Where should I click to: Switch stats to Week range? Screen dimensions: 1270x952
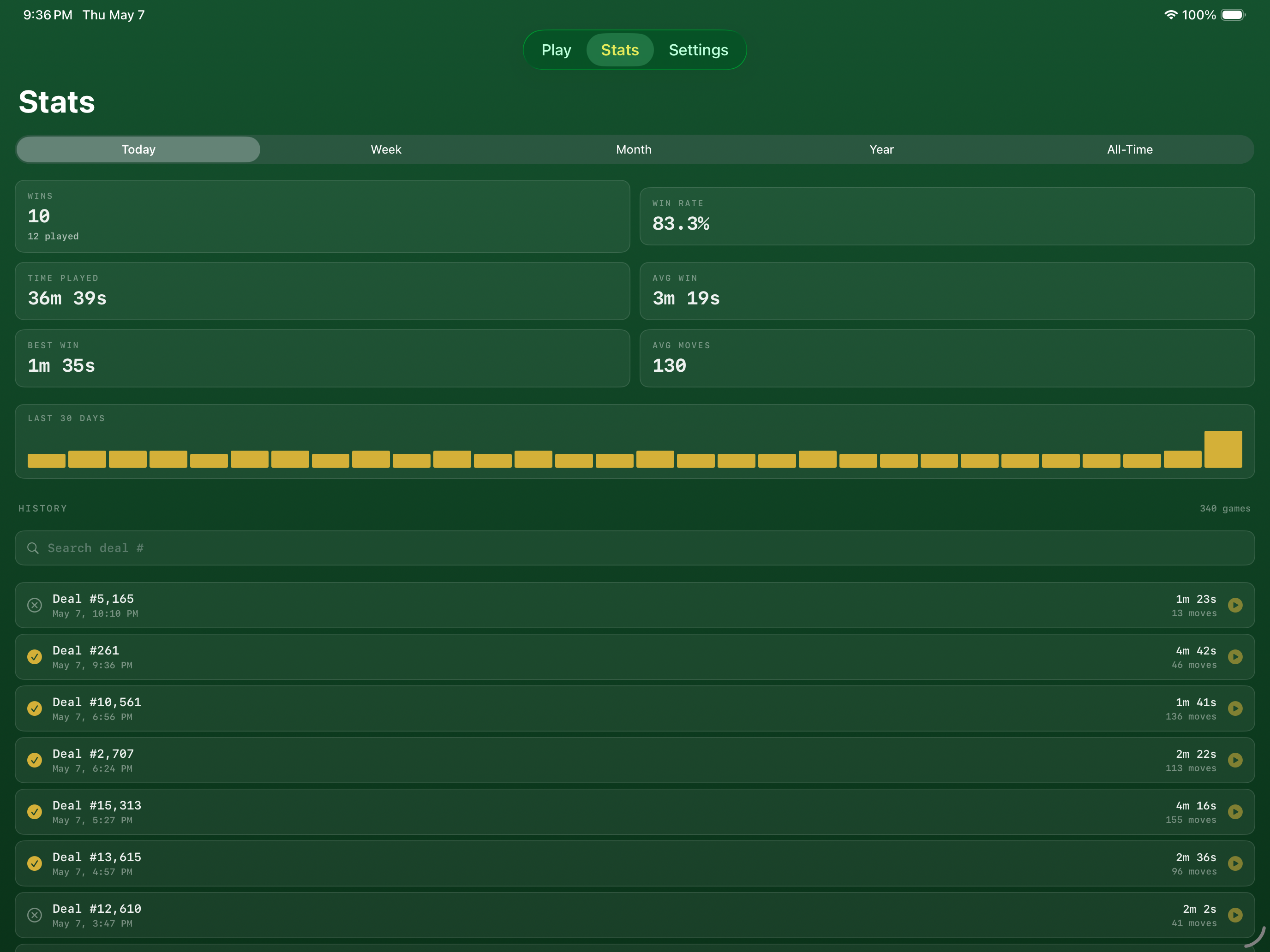(x=386, y=149)
